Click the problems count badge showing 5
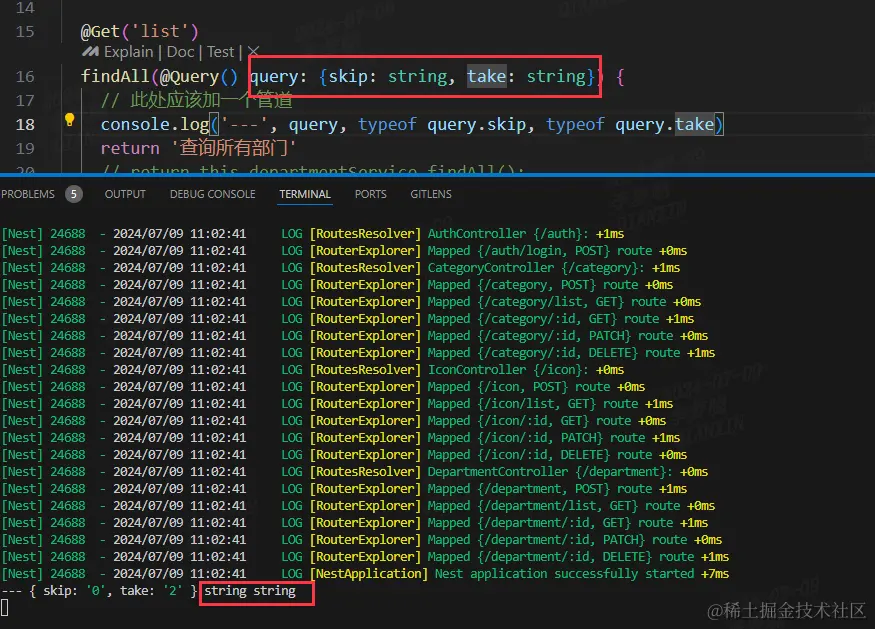875x629 pixels. coord(74,194)
